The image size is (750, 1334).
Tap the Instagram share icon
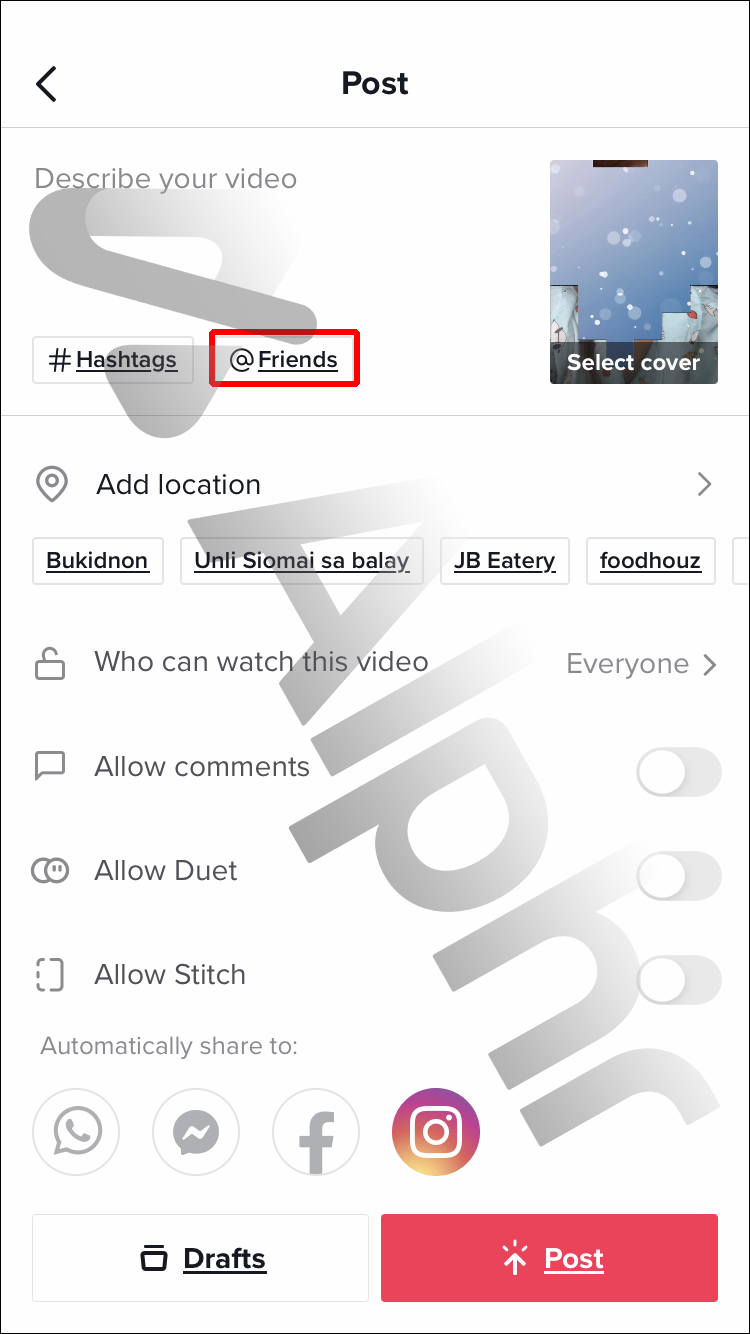point(436,1132)
